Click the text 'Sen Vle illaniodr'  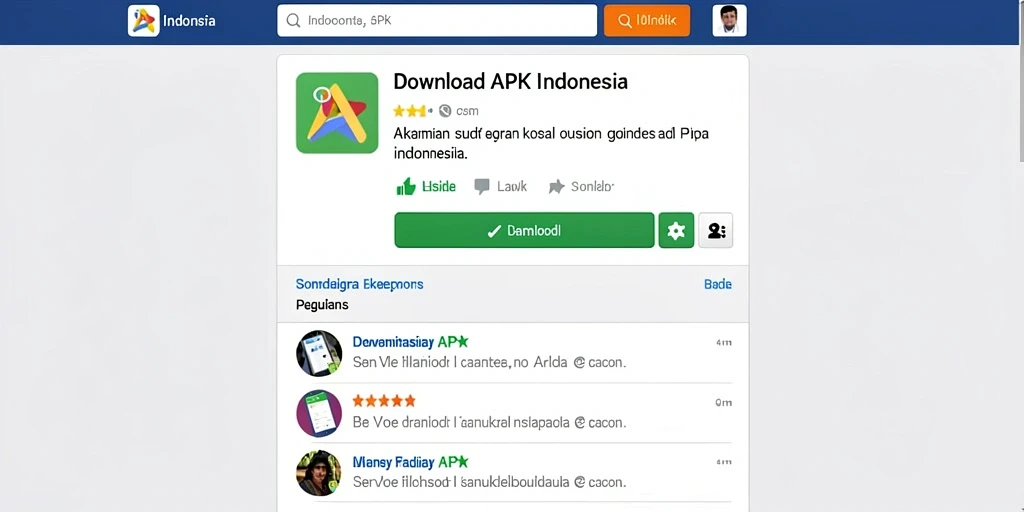pyautogui.click(x=402, y=362)
